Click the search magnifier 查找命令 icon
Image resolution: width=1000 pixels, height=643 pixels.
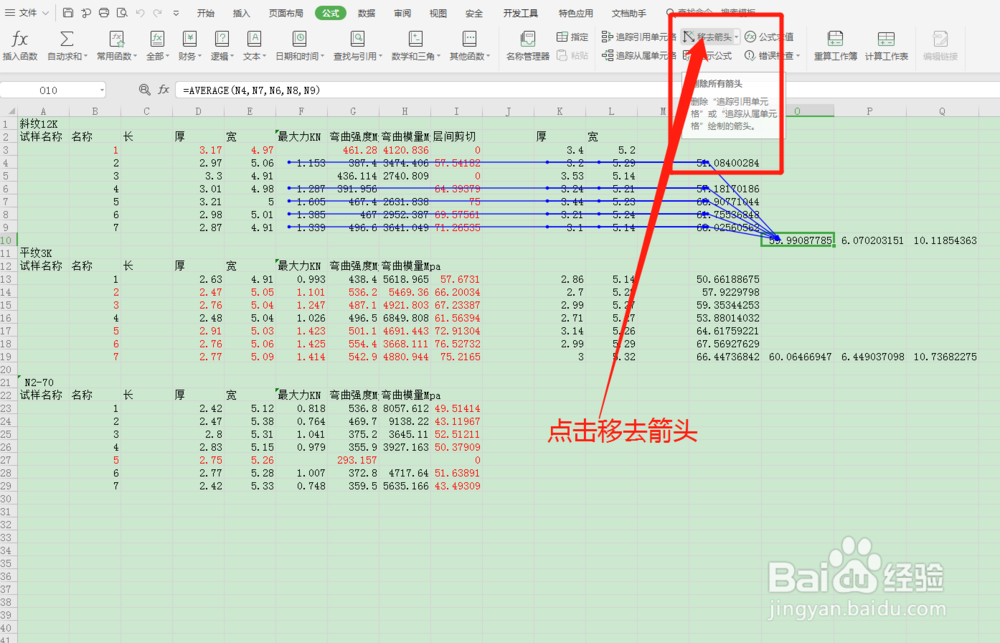coord(670,13)
